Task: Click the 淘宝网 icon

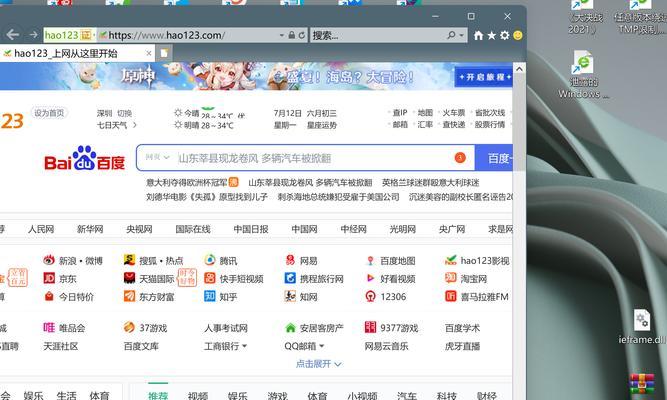Action: (450, 278)
